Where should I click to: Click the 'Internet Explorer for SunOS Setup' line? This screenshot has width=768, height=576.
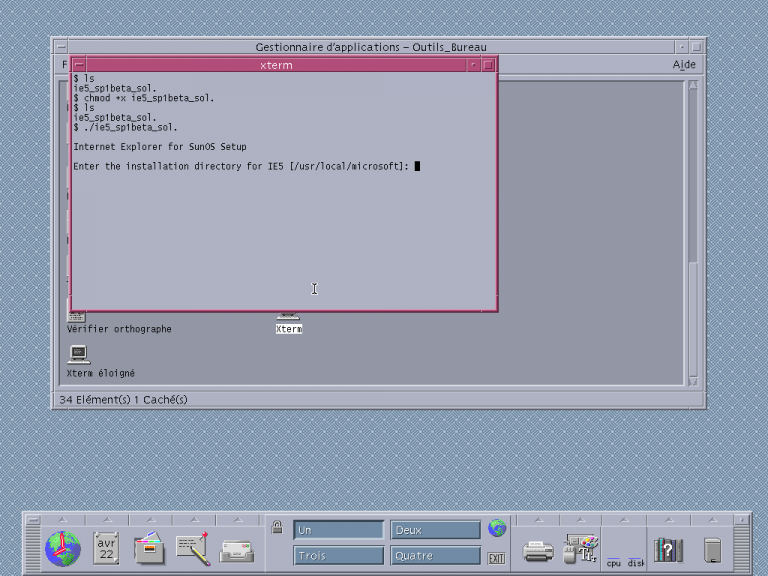coord(160,146)
